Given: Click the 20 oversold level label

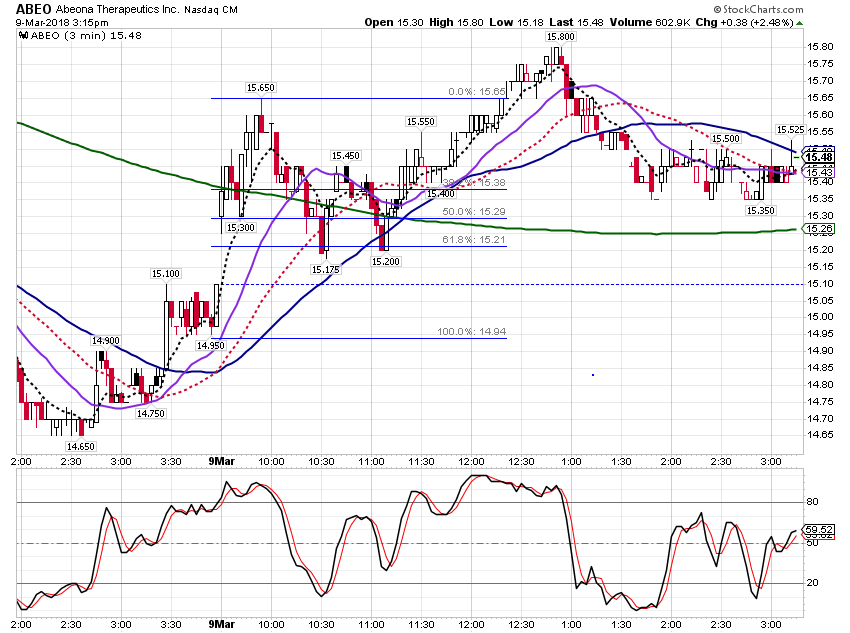Looking at the screenshot, I should point(813,583).
